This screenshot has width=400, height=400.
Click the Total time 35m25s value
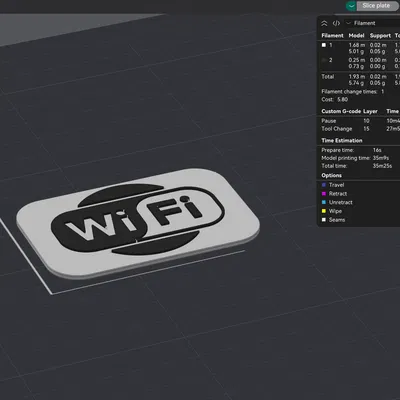(x=382, y=166)
